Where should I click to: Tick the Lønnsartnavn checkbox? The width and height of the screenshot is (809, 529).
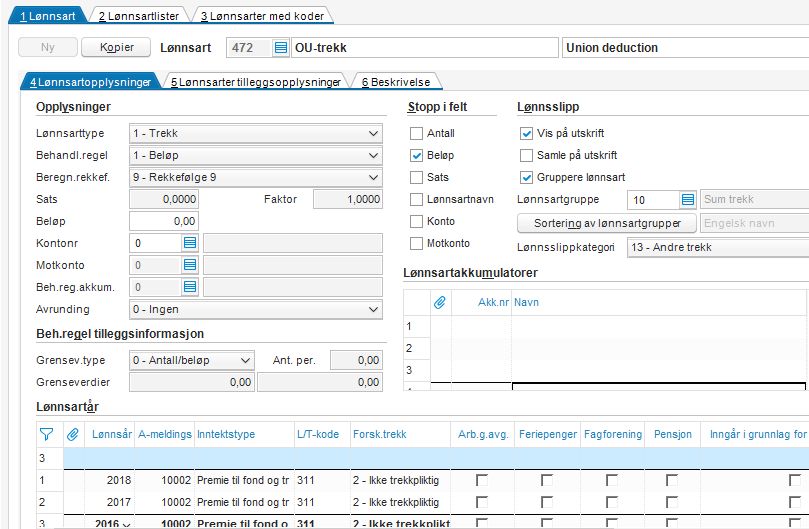(x=416, y=199)
